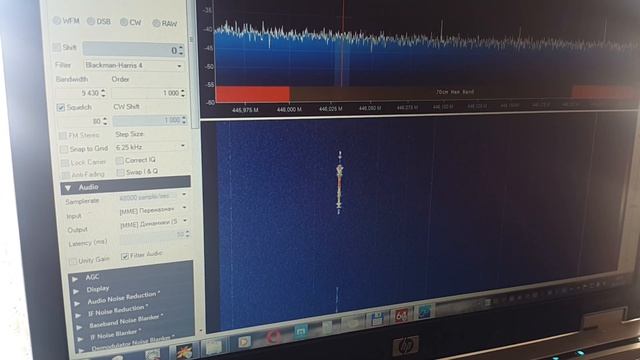
Task: Uncheck the Filter Audio checkbox
Action: click(x=125, y=256)
